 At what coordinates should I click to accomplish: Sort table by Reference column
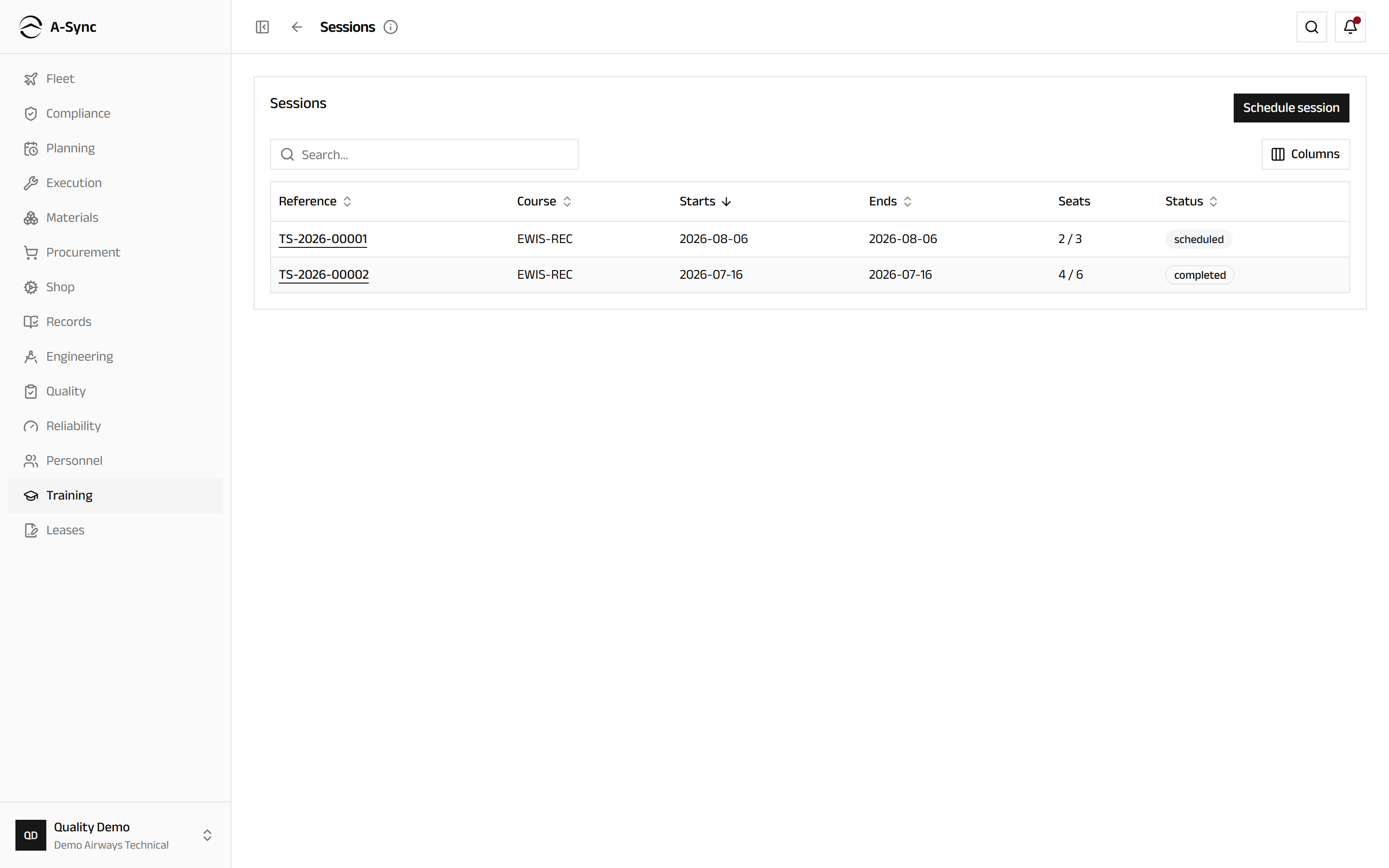pos(315,202)
